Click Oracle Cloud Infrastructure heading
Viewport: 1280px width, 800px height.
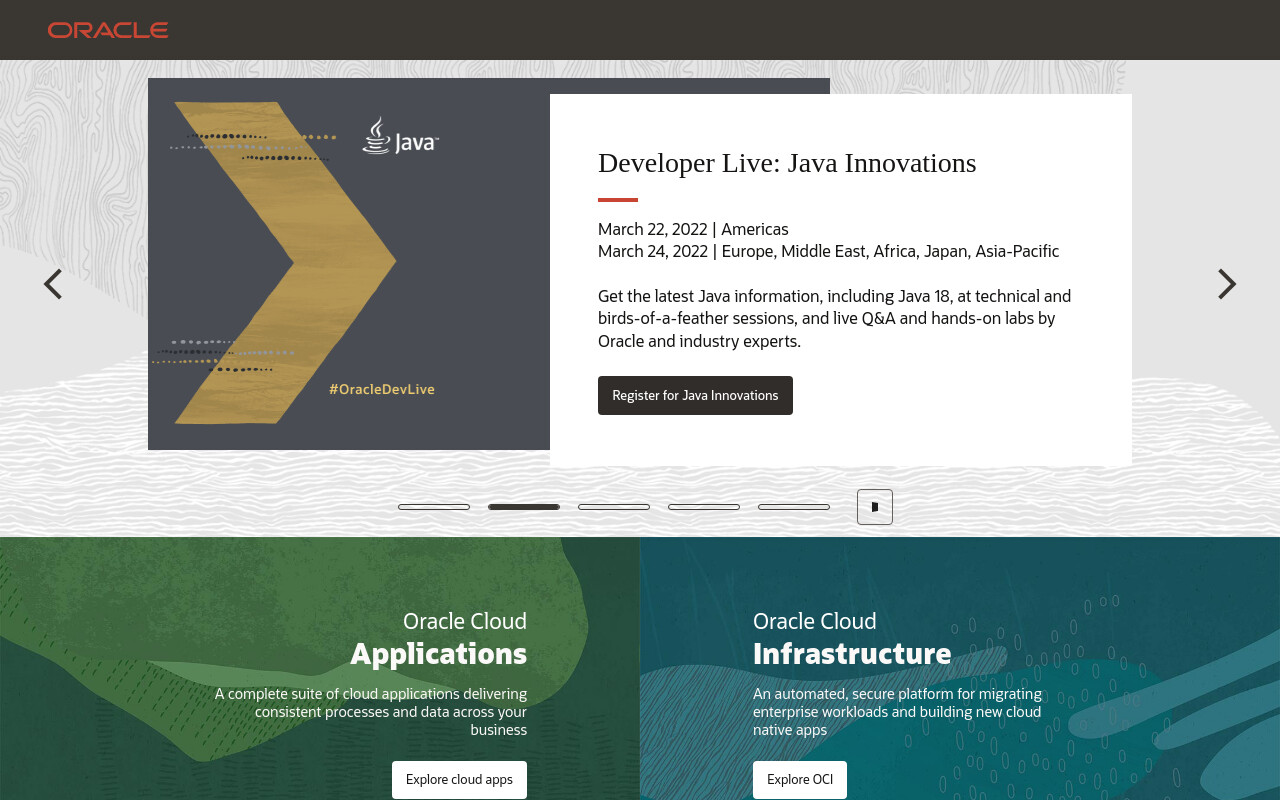852,638
